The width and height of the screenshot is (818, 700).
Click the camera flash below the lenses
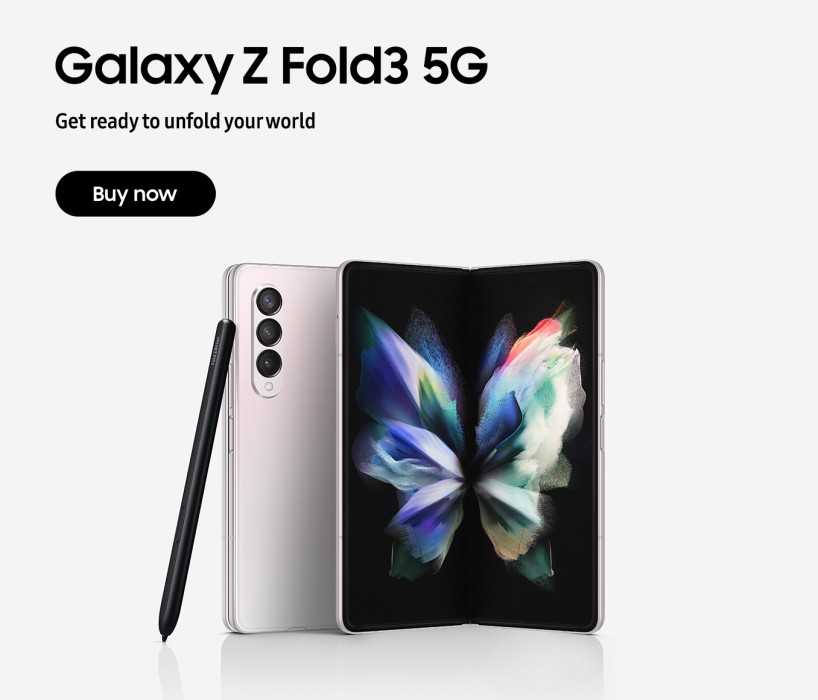[x=269, y=387]
